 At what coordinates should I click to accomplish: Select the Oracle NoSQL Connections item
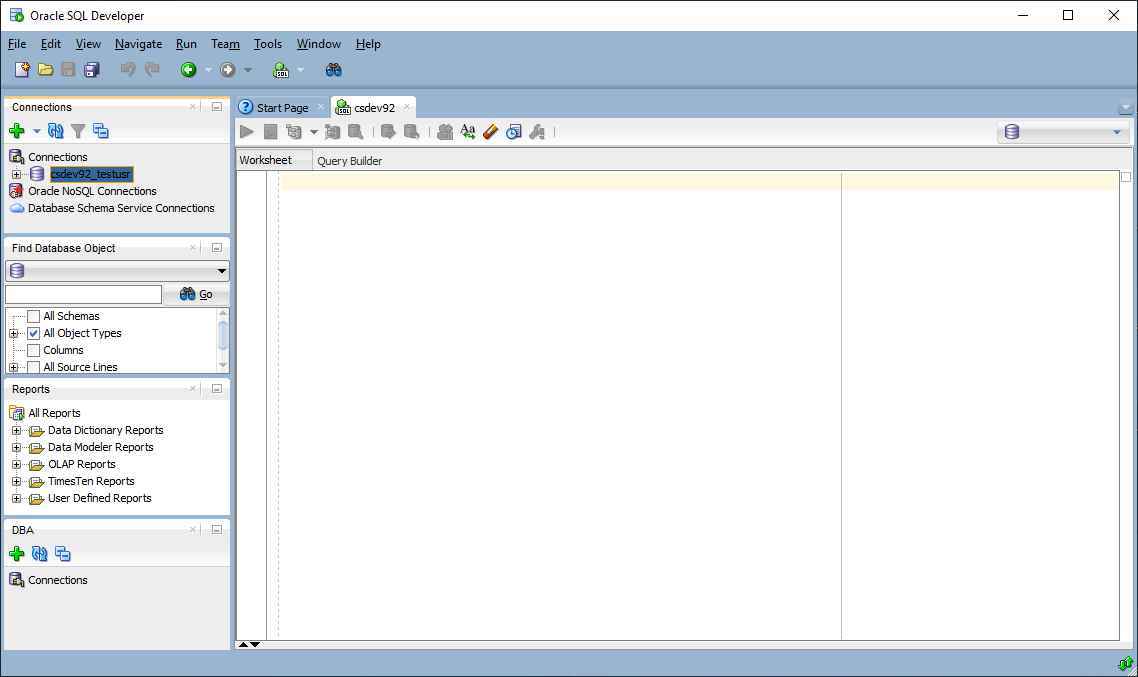click(x=92, y=191)
